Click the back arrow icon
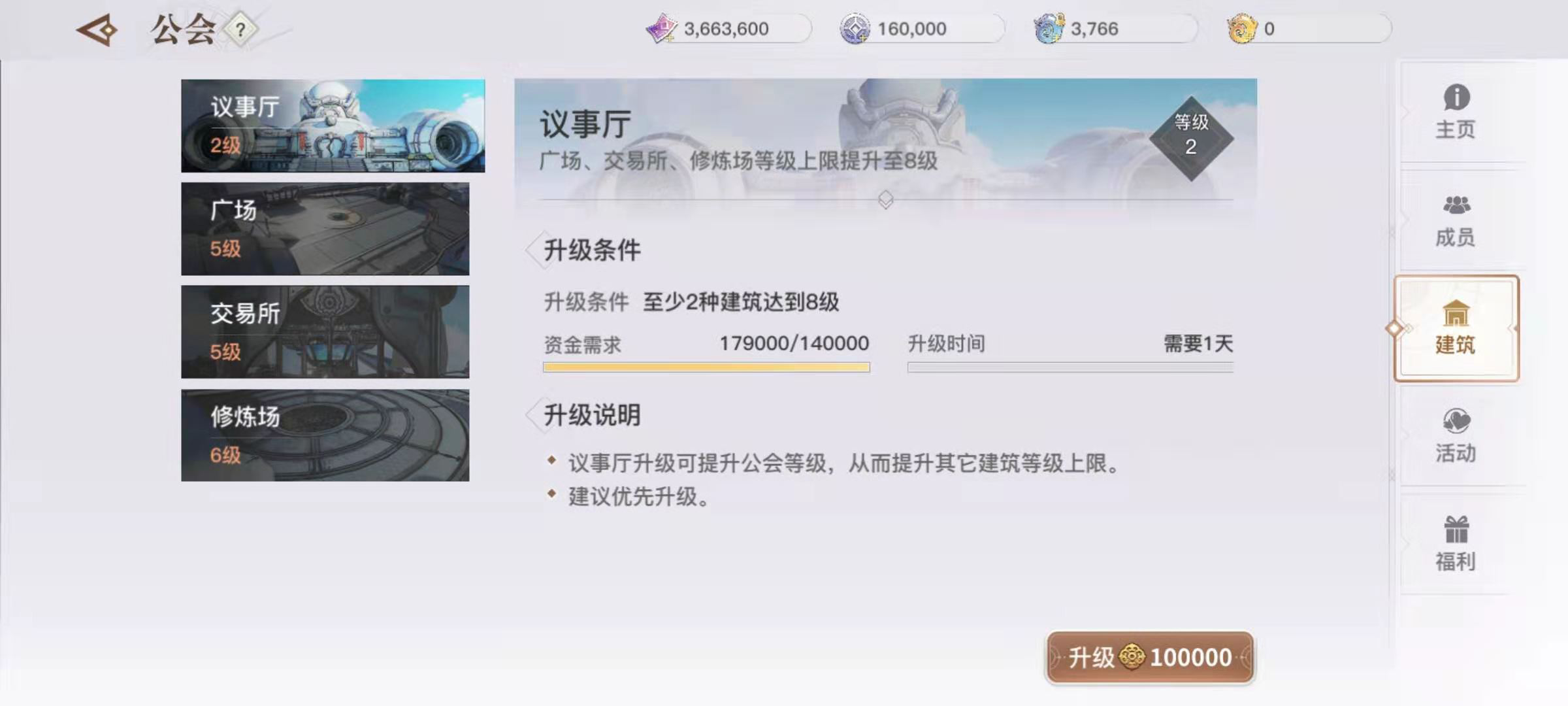Screen dimensions: 1568x706 [97, 30]
